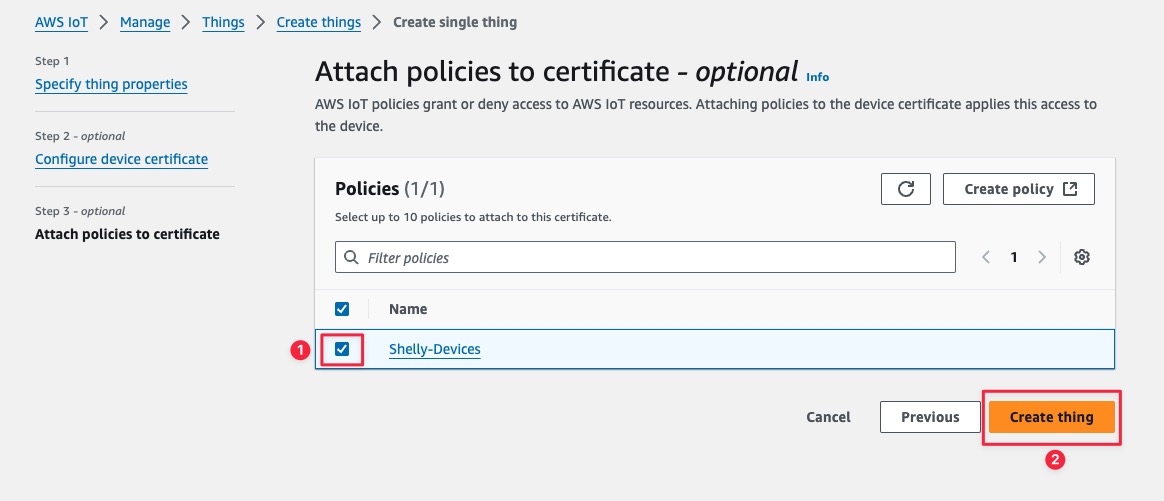Cancel the thing creation

tap(828, 417)
